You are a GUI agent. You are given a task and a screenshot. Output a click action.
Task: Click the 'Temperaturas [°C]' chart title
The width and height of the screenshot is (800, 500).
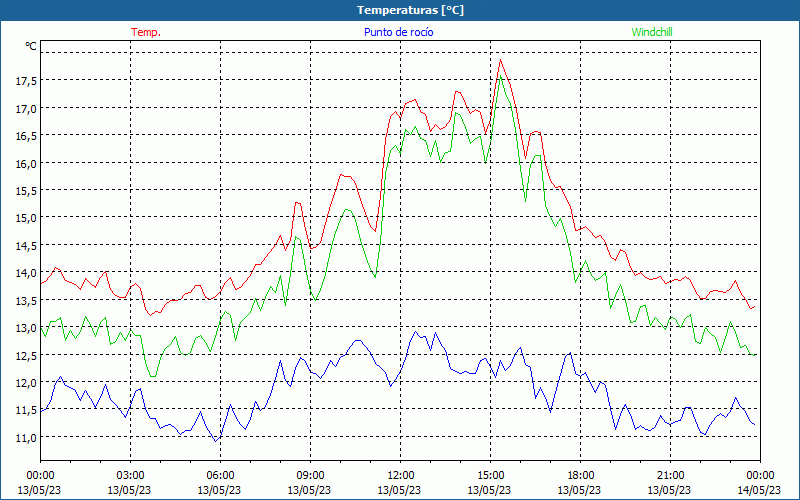coord(410,10)
